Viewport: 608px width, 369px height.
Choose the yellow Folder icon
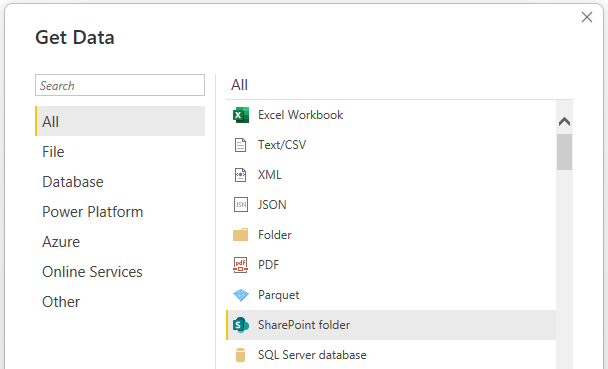[240, 235]
